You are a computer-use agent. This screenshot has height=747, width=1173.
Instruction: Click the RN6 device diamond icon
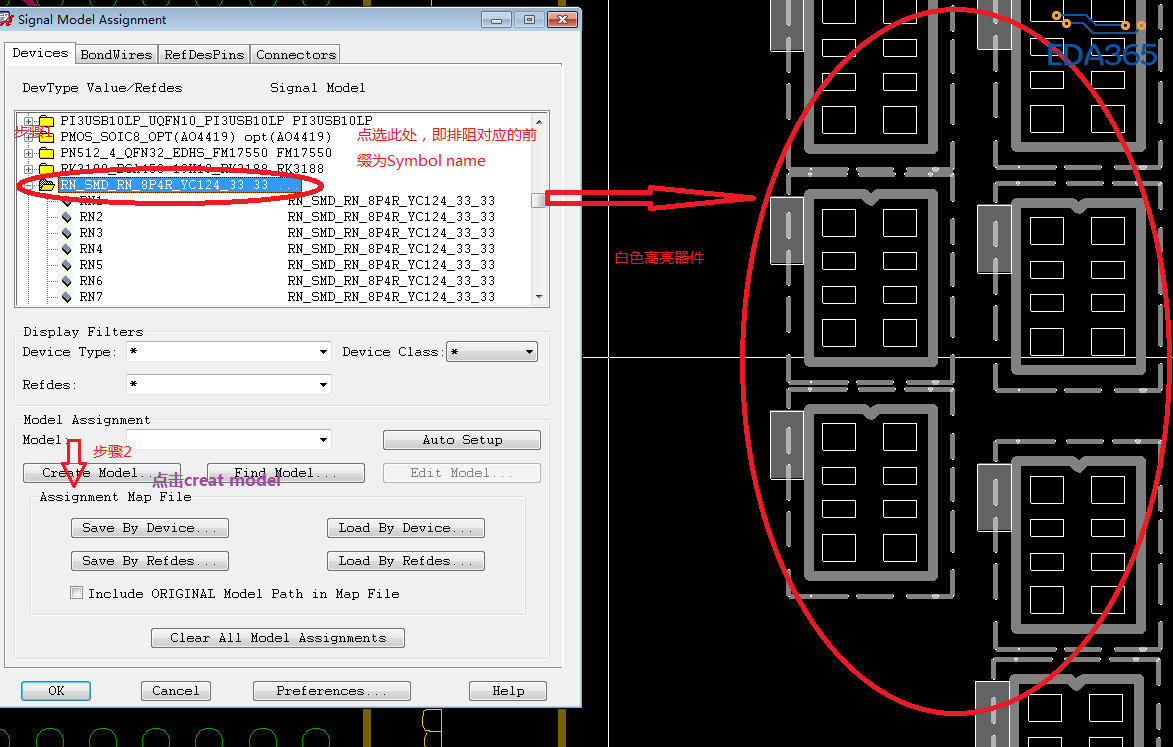[67, 281]
